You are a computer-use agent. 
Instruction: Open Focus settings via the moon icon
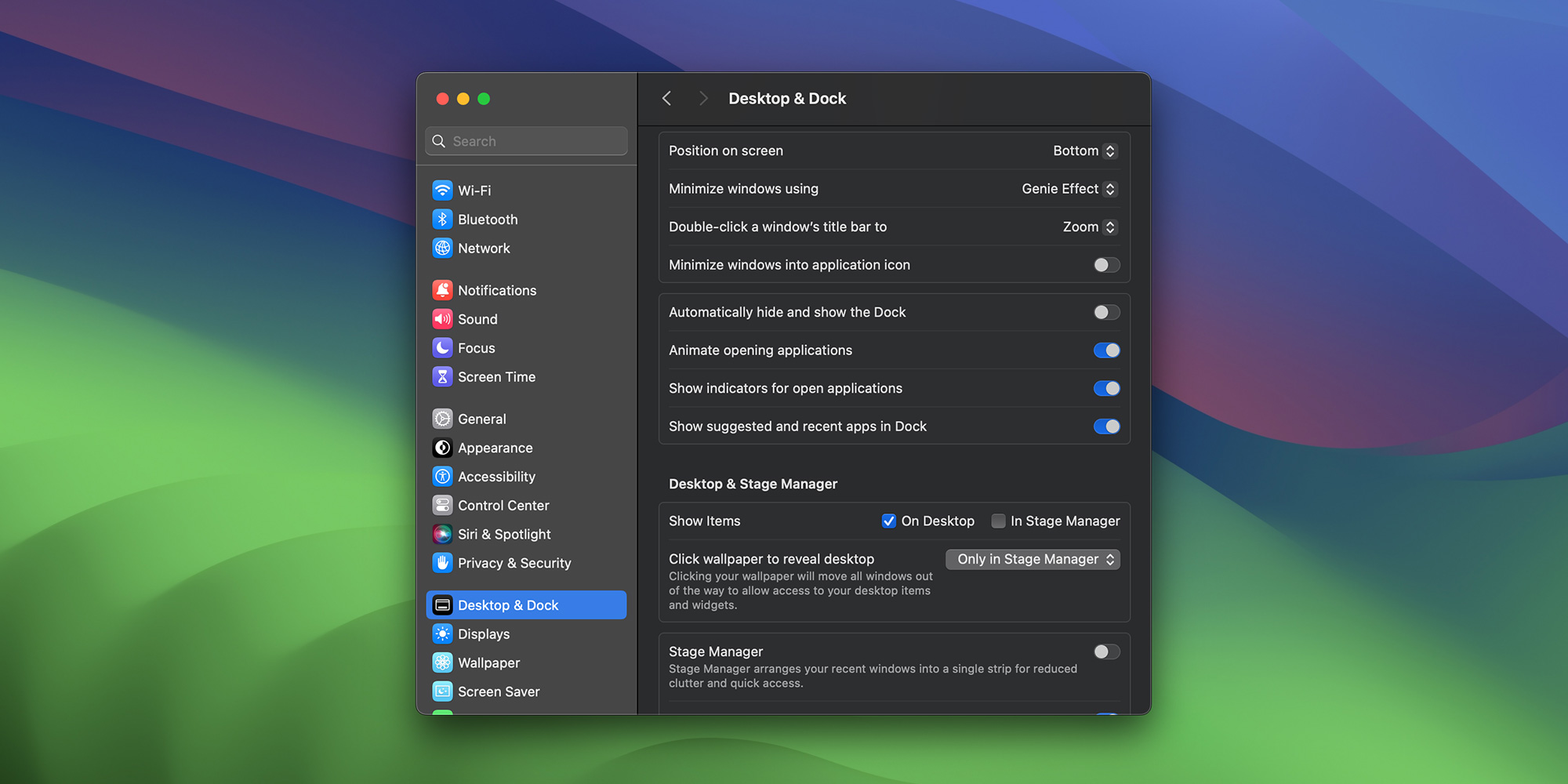(x=443, y=348)
